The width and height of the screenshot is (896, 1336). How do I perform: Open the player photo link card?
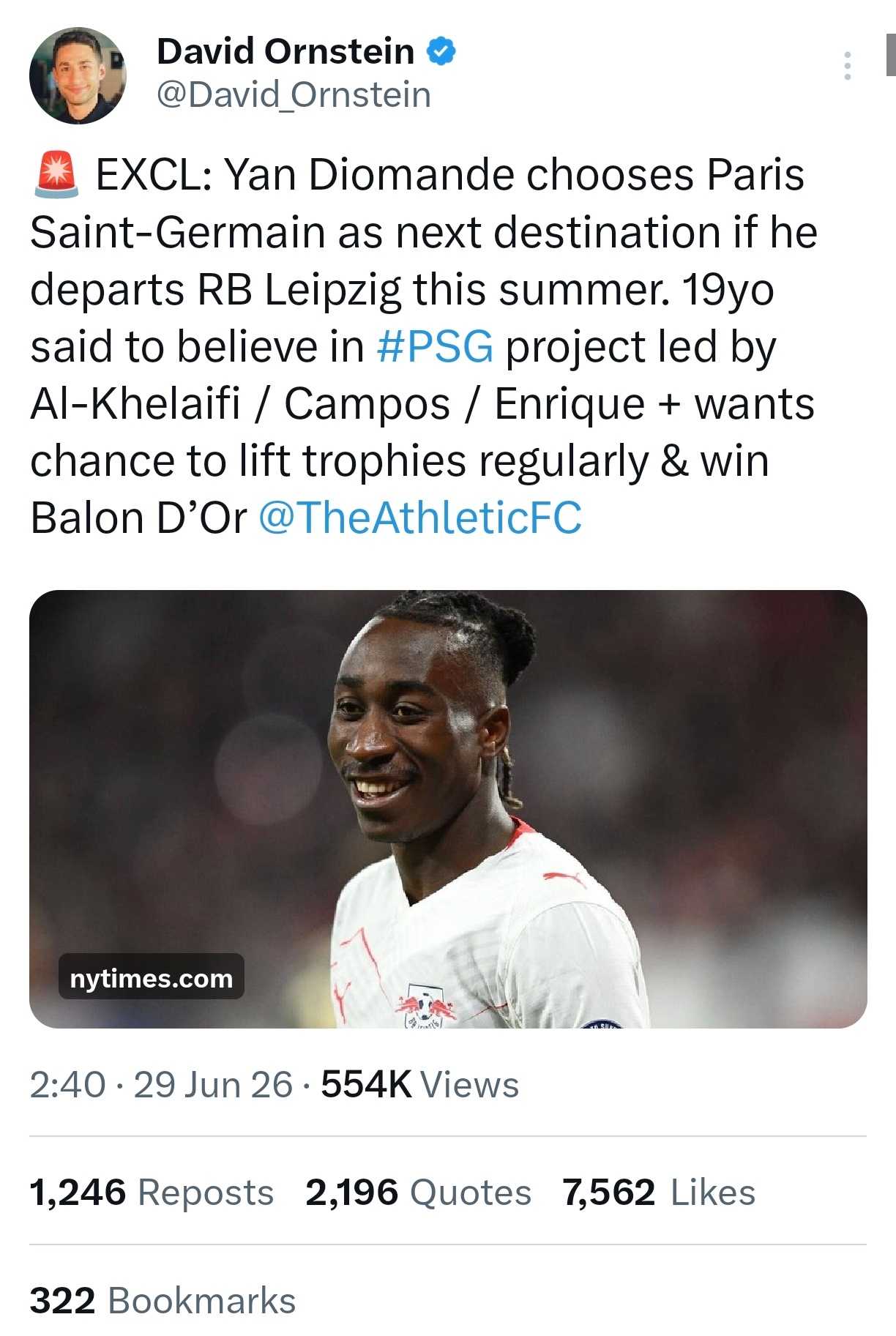pos(448,809)
